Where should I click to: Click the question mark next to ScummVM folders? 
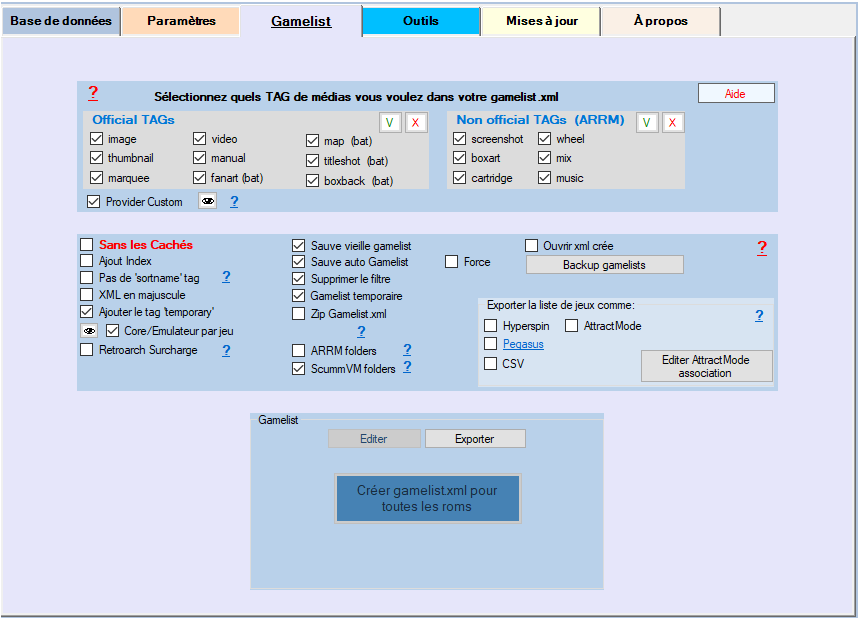tap(407, 367)
